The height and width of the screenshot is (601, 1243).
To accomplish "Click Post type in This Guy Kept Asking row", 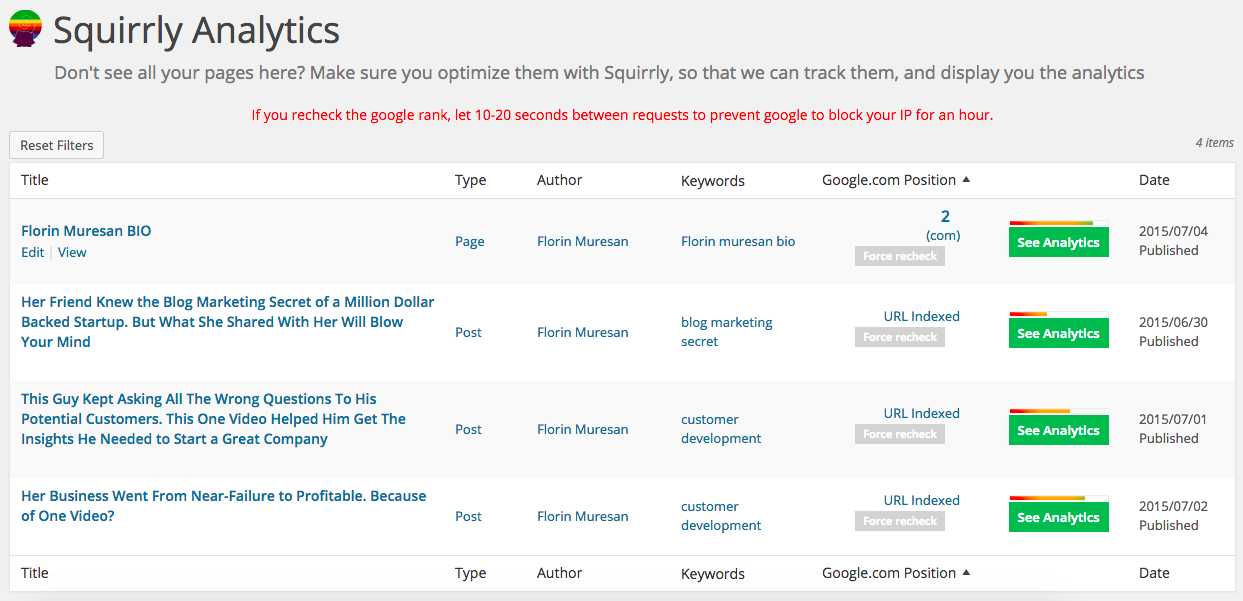I will pos(469,429).
